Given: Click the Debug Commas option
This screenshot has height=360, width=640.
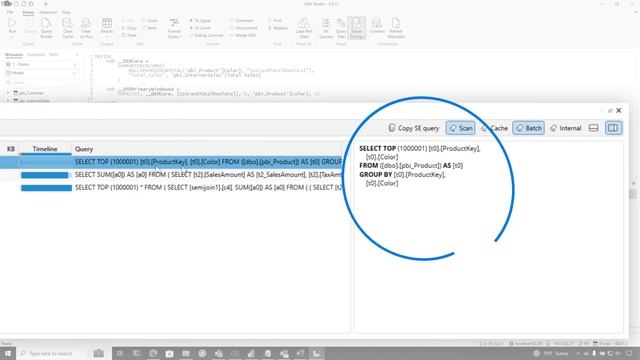Looking at the screenshot, I should [x=206, y=36].
